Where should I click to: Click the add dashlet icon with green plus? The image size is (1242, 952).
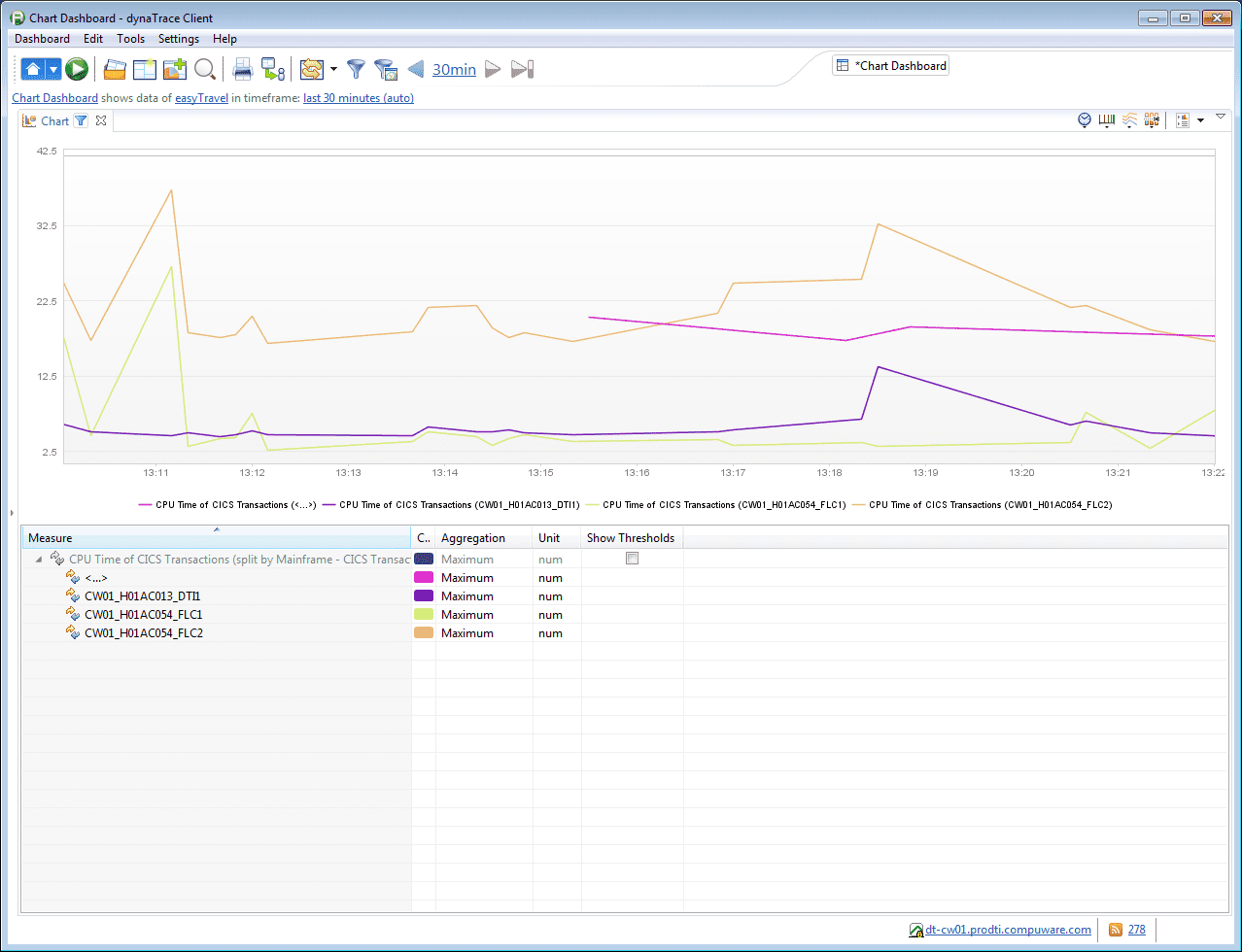pyautogui.click(x=175, y=69)
